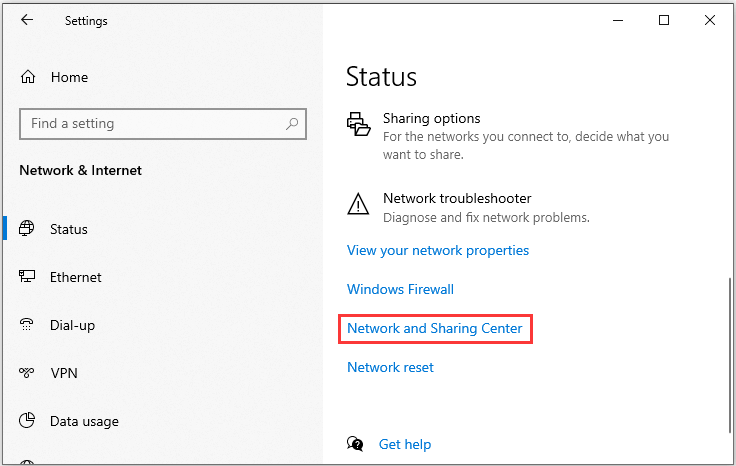Viewport: 736px width, 466px height.
Task: Click the Get help chat icon
Action: (x=355, y=444)
